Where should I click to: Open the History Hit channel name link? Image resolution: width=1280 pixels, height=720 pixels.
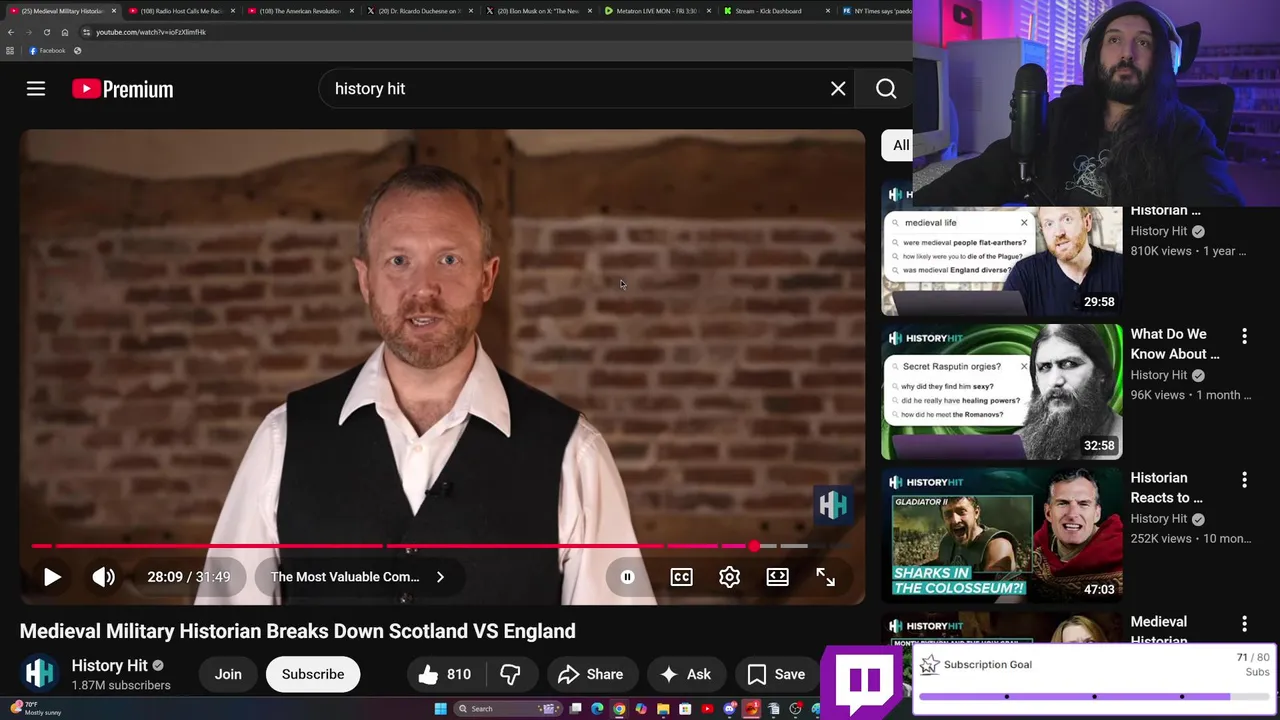point(109,665)
